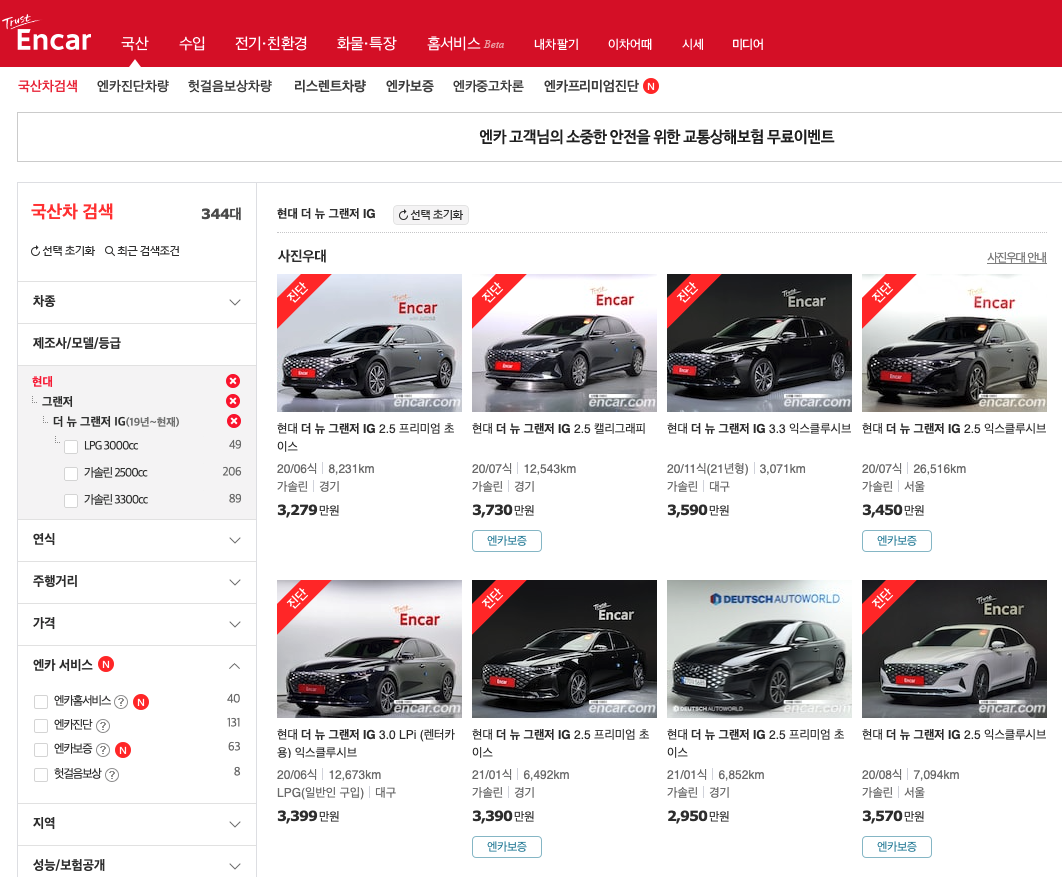Click 엔카보증 button under the 3,450만원 car
The height and width of the screenshot is (877, 1062).
coord(897,541)
